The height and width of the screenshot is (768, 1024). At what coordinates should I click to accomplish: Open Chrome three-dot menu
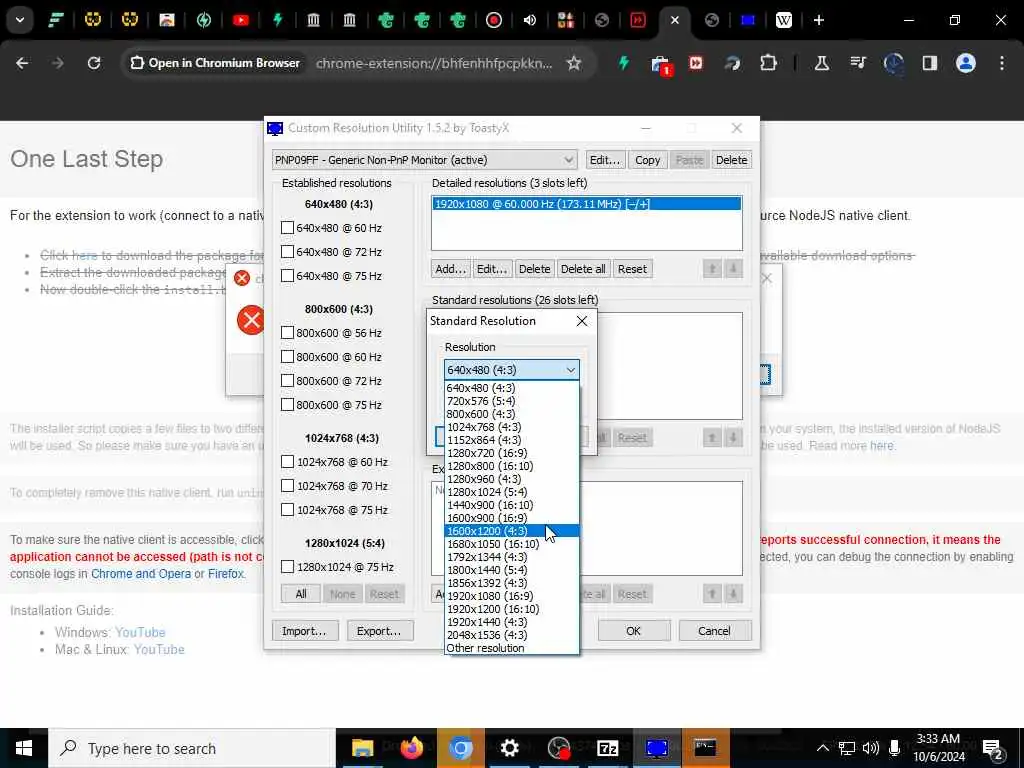click(x=1002, y=63)
